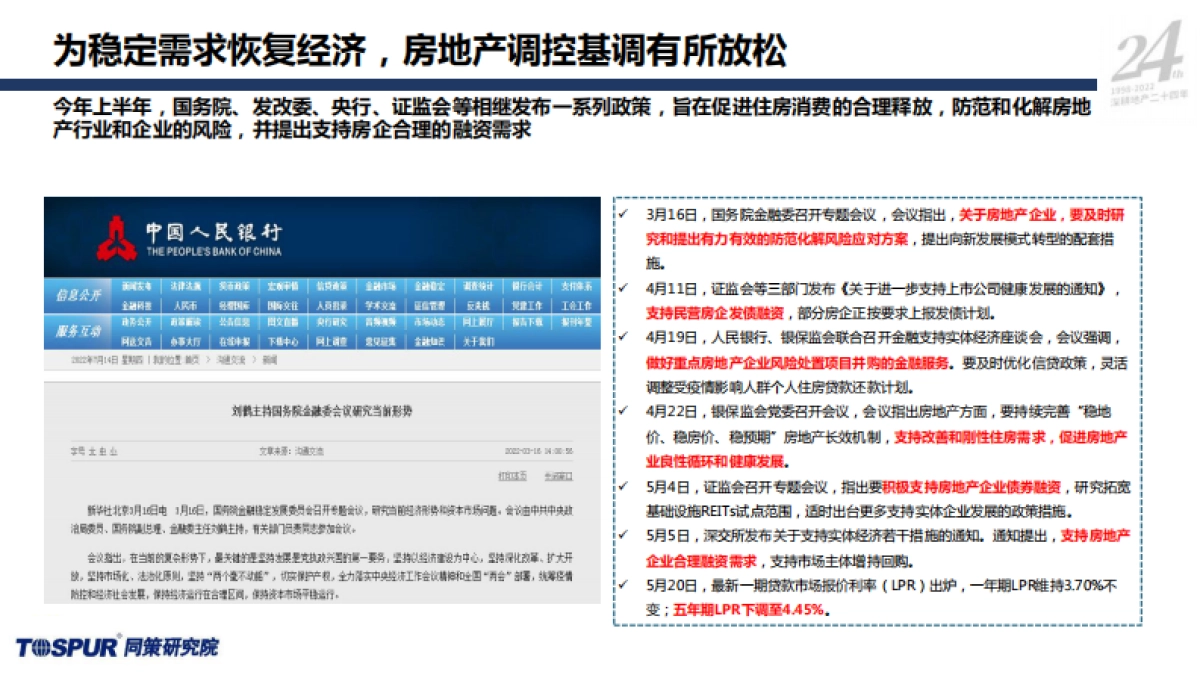The image size is (1200, 675).
Task: Select the 下载中心 navigation item
Action: [x=283, y=343]
